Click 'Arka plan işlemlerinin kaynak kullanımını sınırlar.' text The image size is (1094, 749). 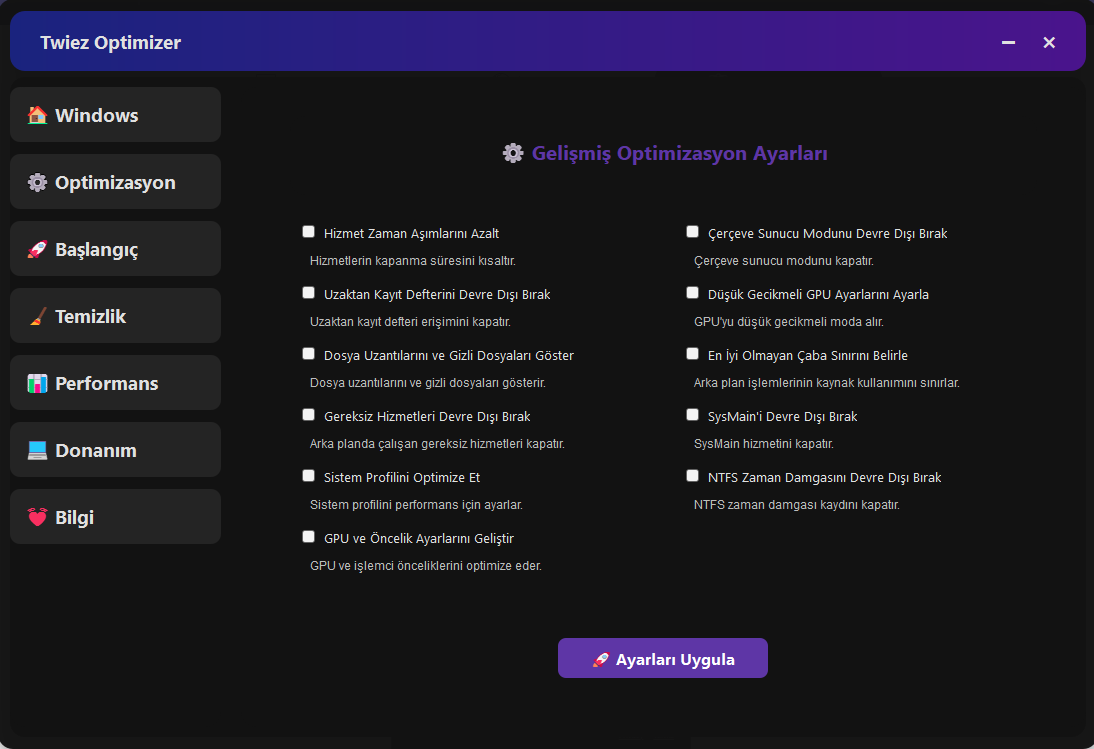(x=827, y=383)
